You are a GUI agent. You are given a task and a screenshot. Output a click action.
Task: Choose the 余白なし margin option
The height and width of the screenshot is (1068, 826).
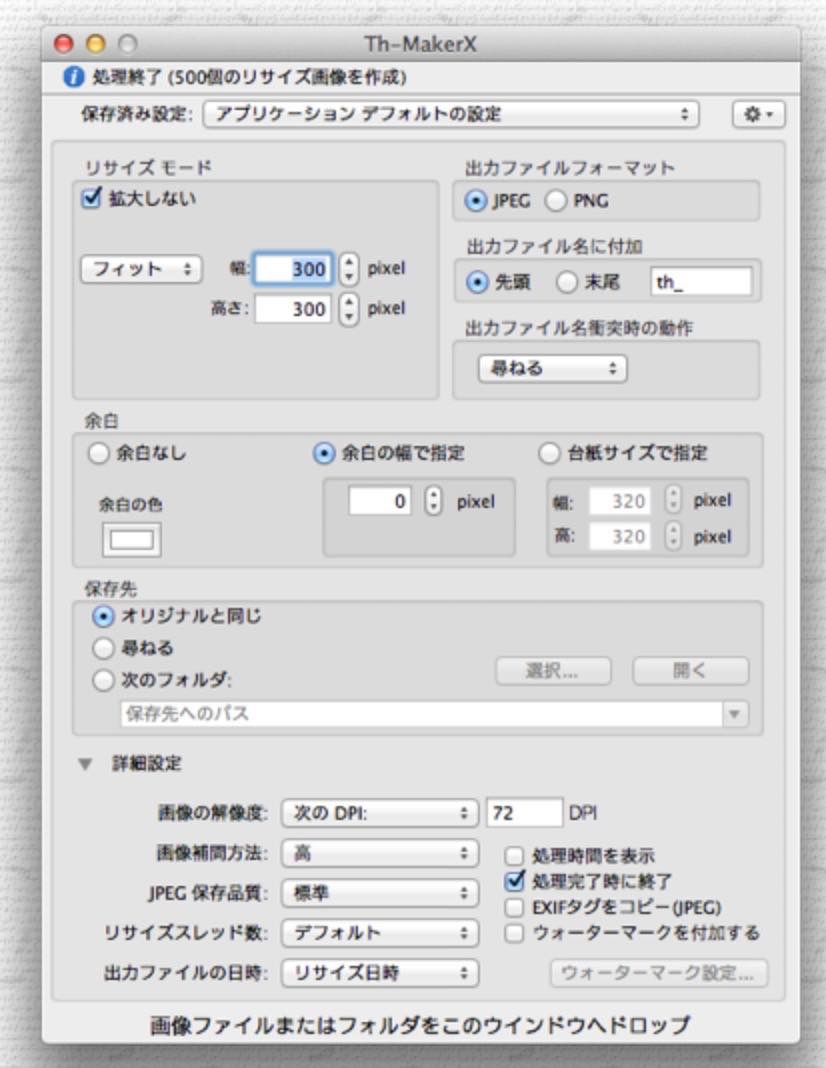tap(99, 453)
